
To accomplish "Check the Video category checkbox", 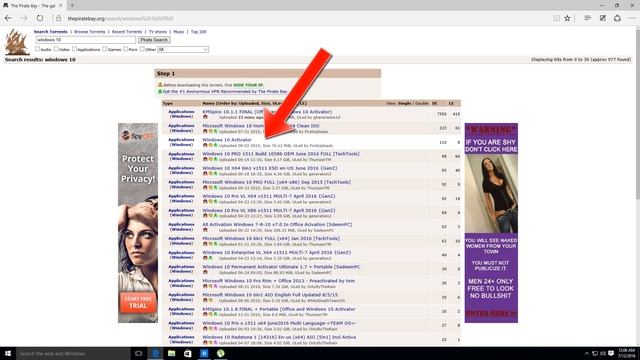I will (x=56, y=49).
